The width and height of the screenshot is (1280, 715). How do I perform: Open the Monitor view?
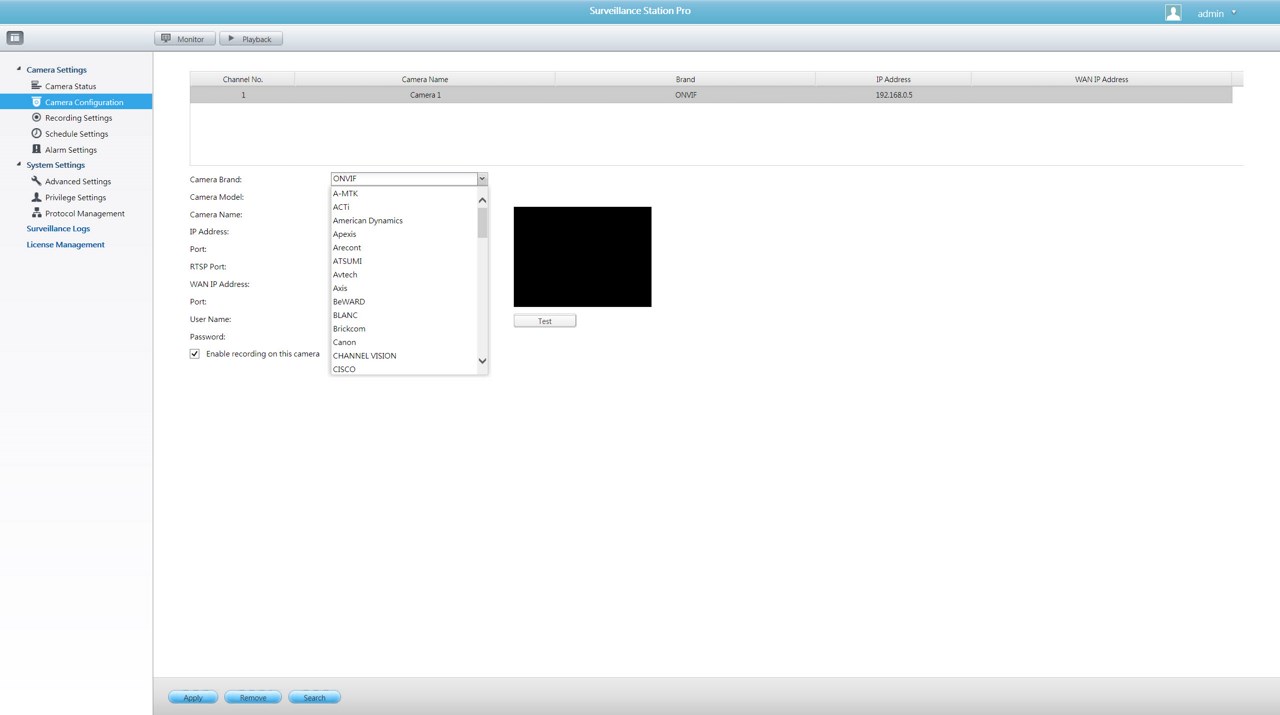184,39
